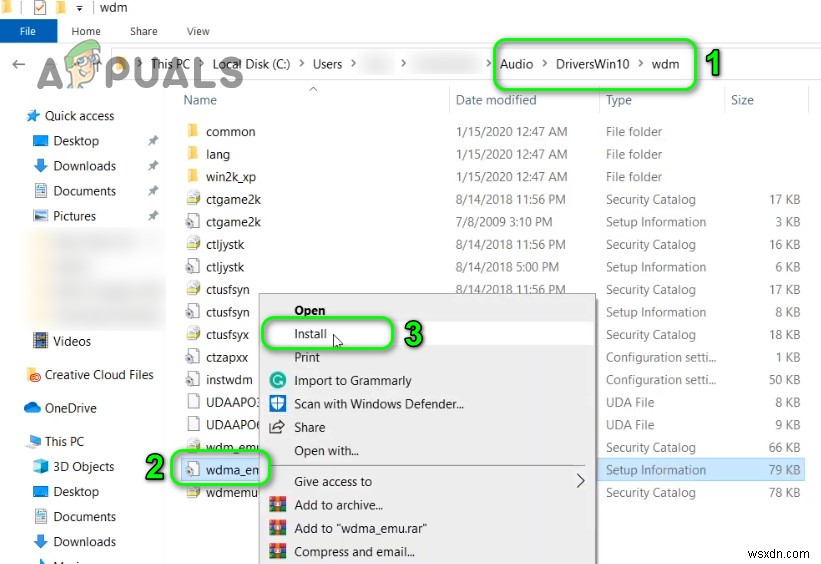Sort by the Size column header
The height and width of the screenshot is (564, 821).
point(742,100)
